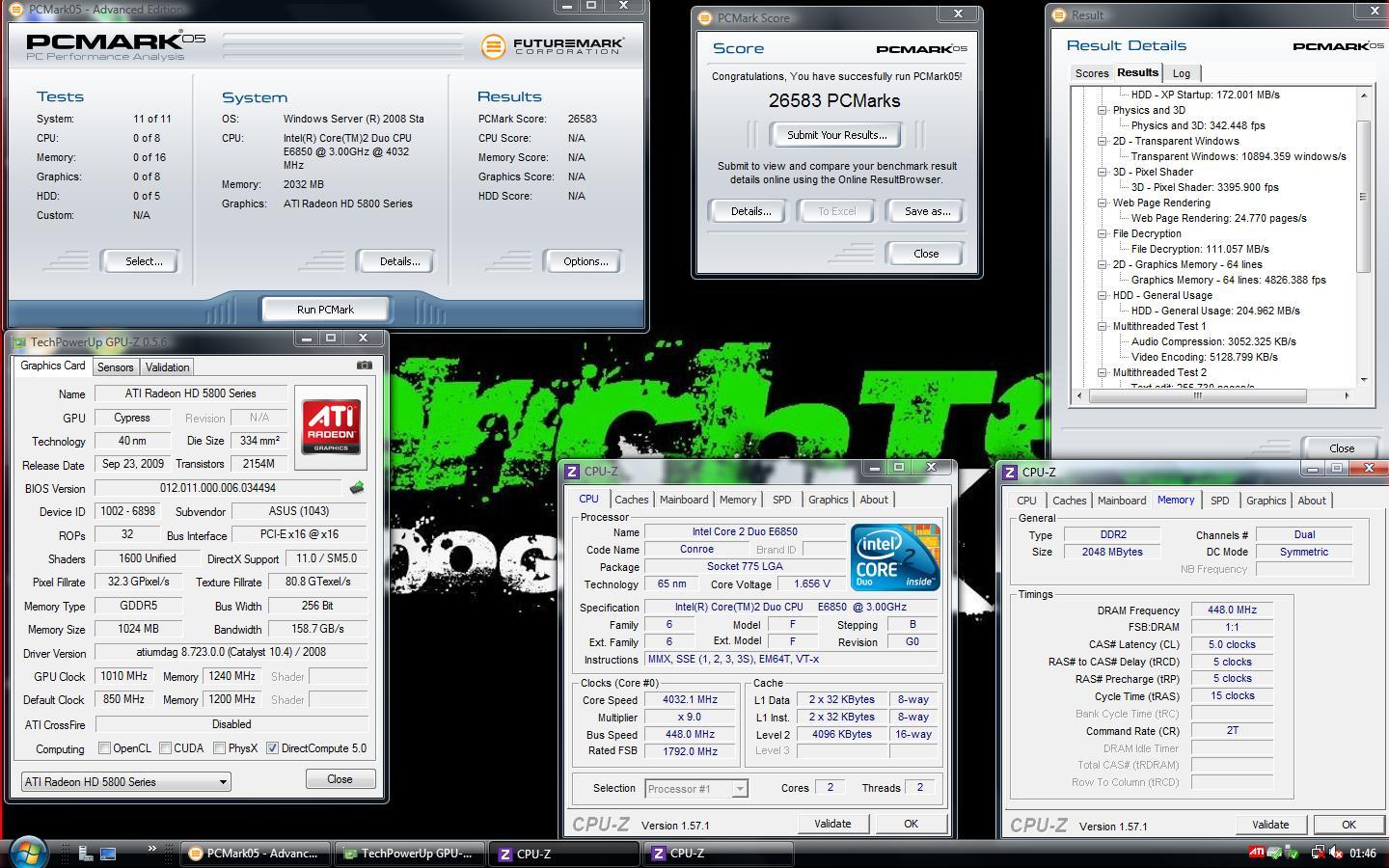Image resolution: width=1389 pixels, height=868 pixels.
Task: Switch to the Sensors tab in GPU-Z
Action: (x=115, y=367)
